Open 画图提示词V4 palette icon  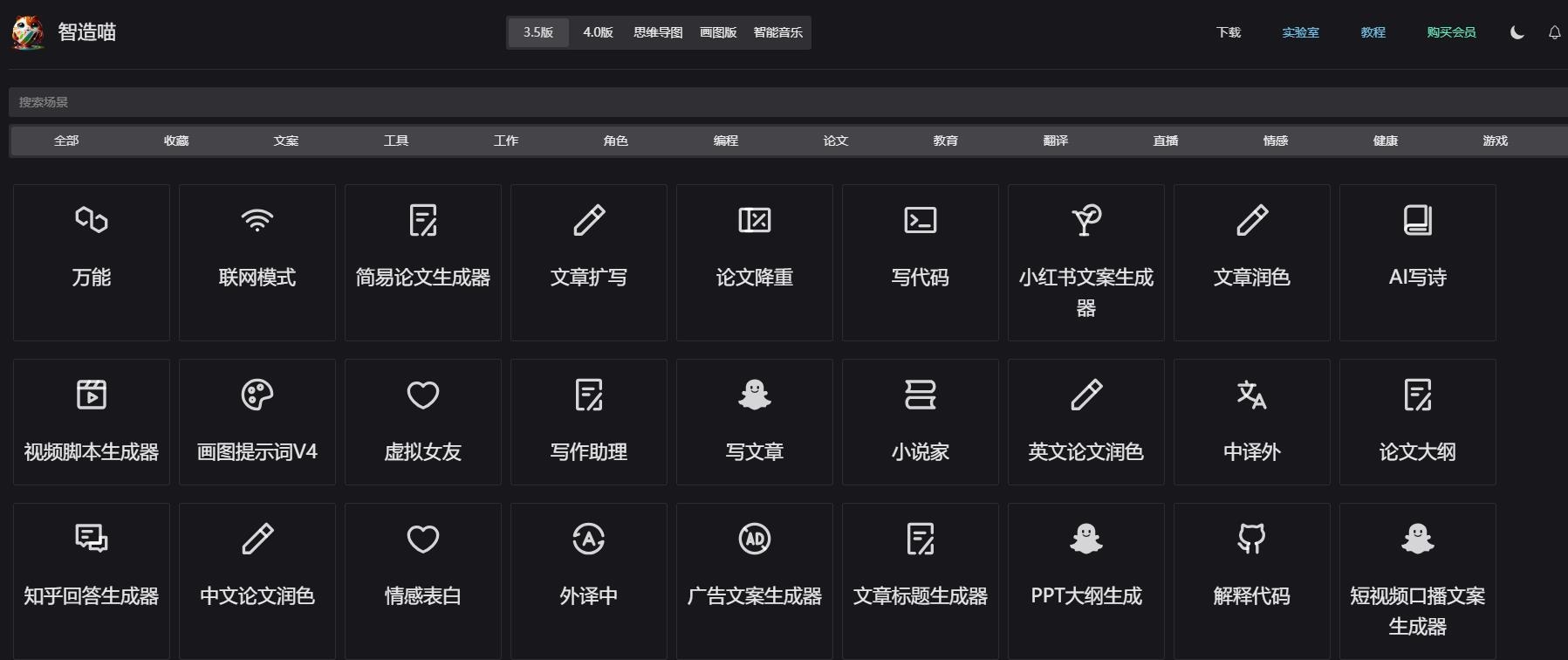pos(257,395)
